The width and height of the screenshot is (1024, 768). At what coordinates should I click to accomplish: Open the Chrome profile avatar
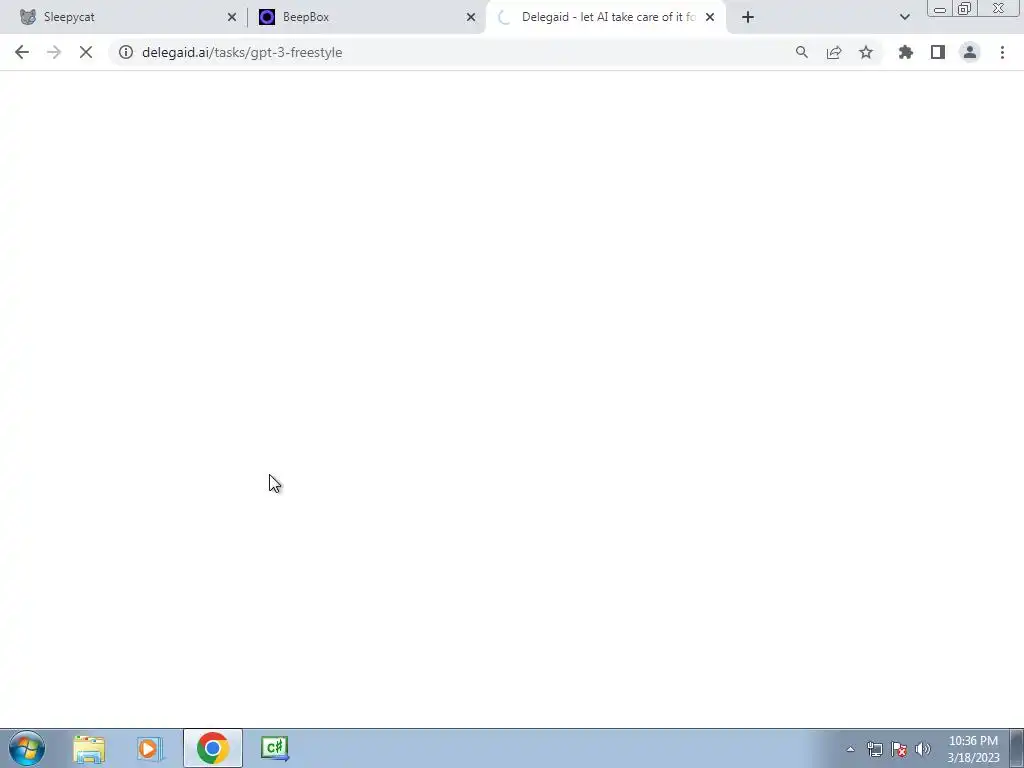[970, 52]
